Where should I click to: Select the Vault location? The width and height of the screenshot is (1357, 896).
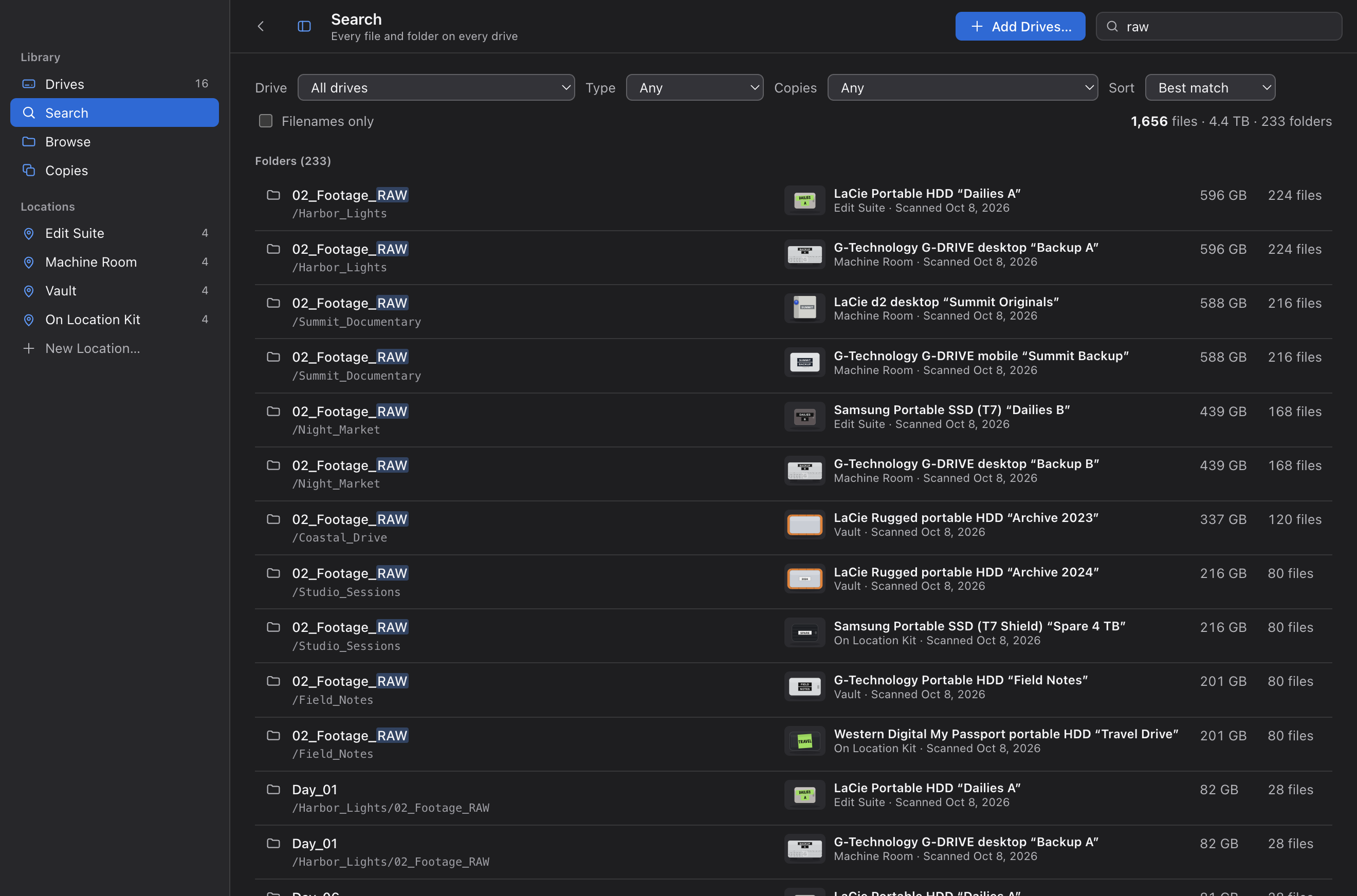click(x=114, y=291)
